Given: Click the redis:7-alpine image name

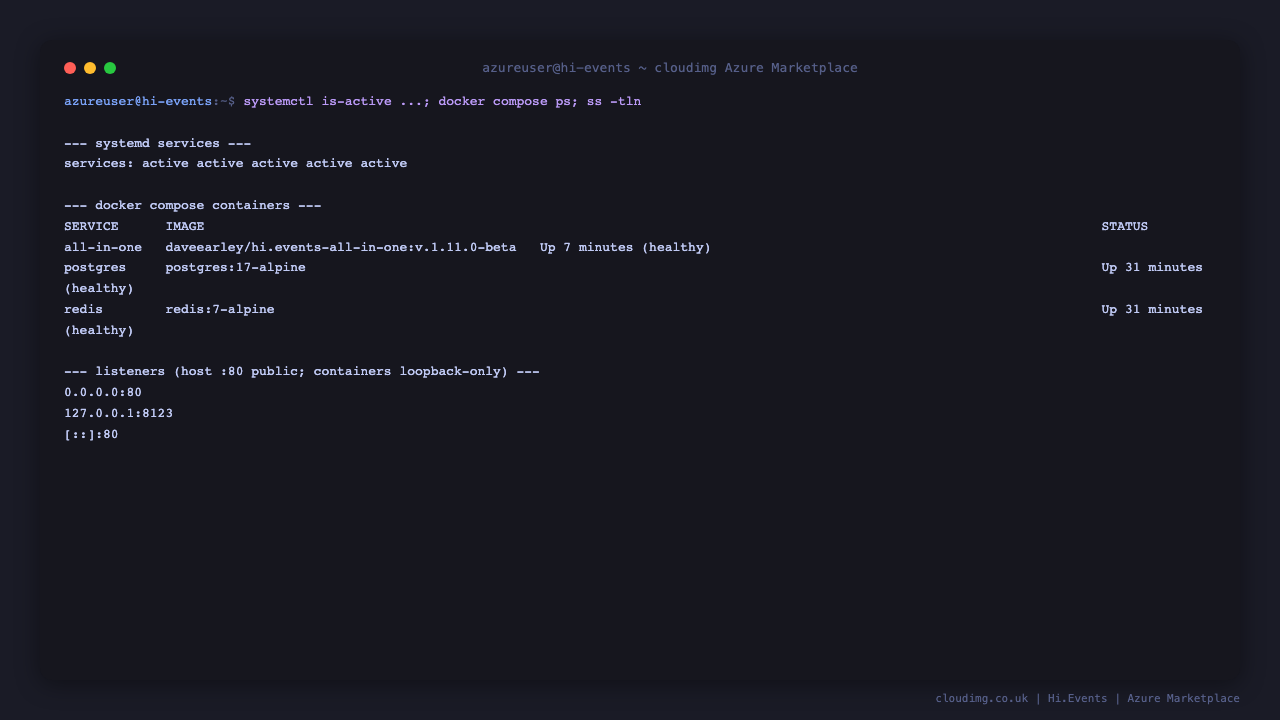Looking at the screenshot, I should 220,309.
